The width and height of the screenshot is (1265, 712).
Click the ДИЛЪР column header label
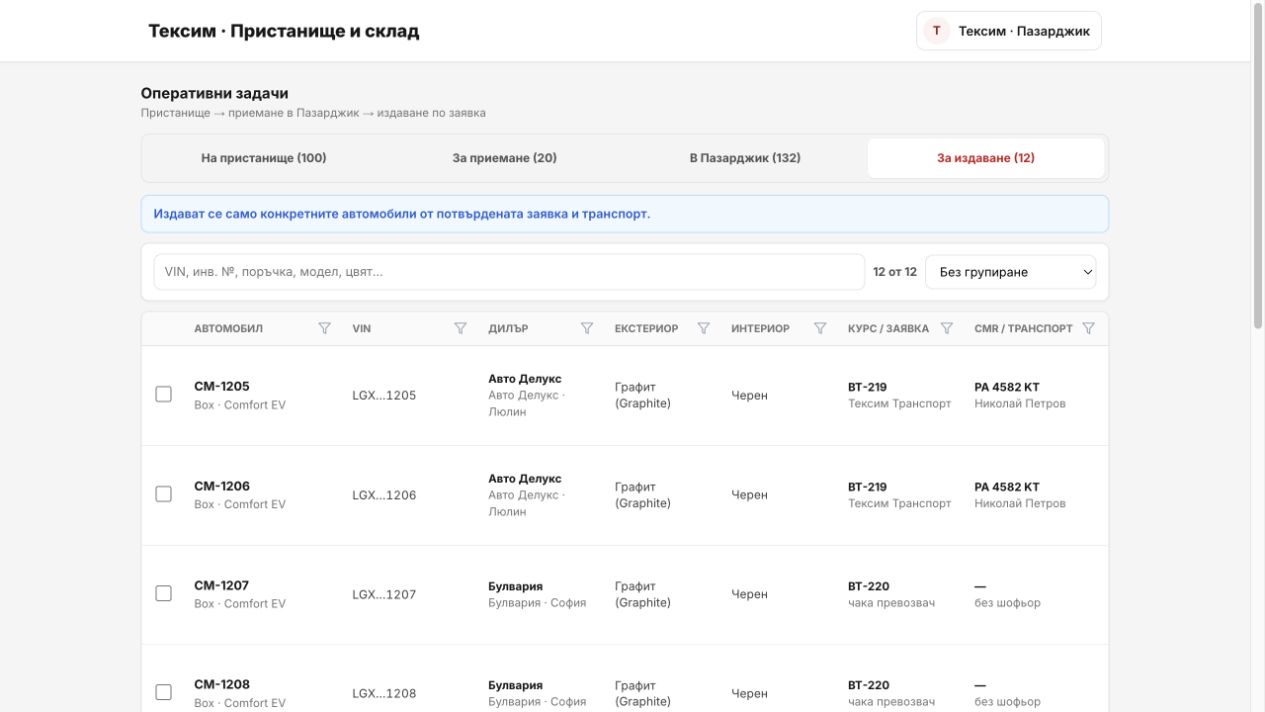tap(508, 328)
